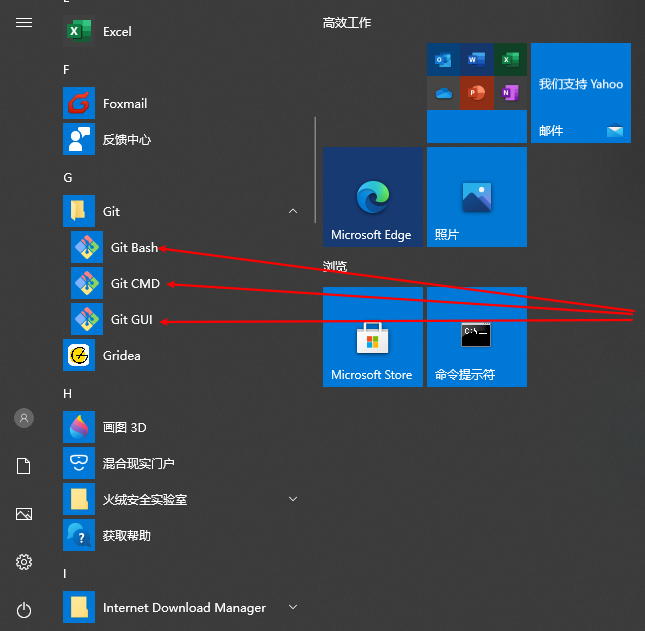This screenshot has height=631, width=645.
Task: Open the 命令提示符 tile
Action: (477, 337)
